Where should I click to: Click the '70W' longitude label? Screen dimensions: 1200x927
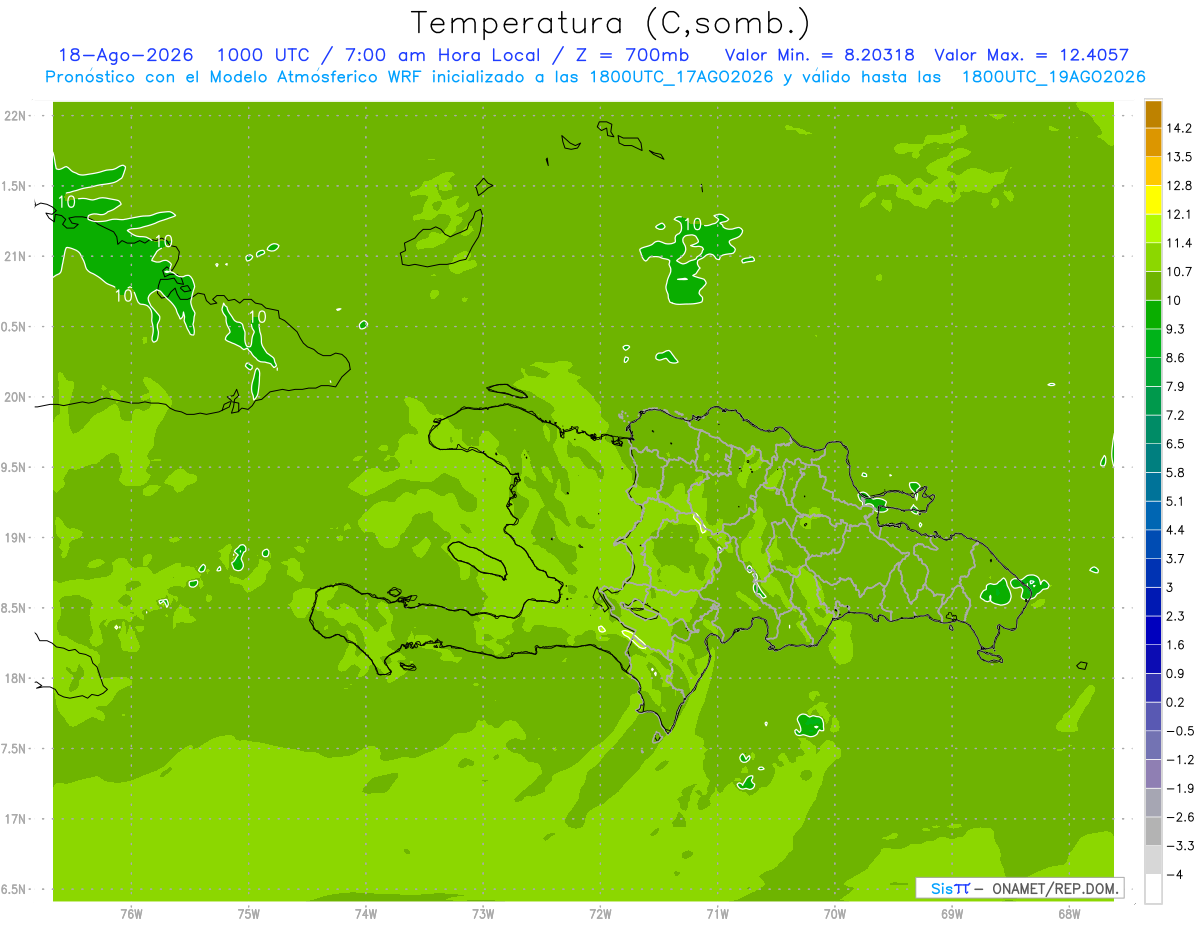click(x=835, y=913)
